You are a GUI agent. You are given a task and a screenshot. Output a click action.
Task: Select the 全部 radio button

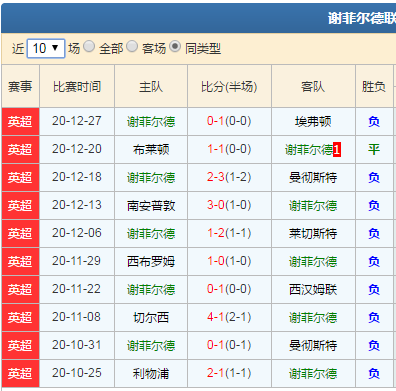pyautogui.click(x=89, y=46)
